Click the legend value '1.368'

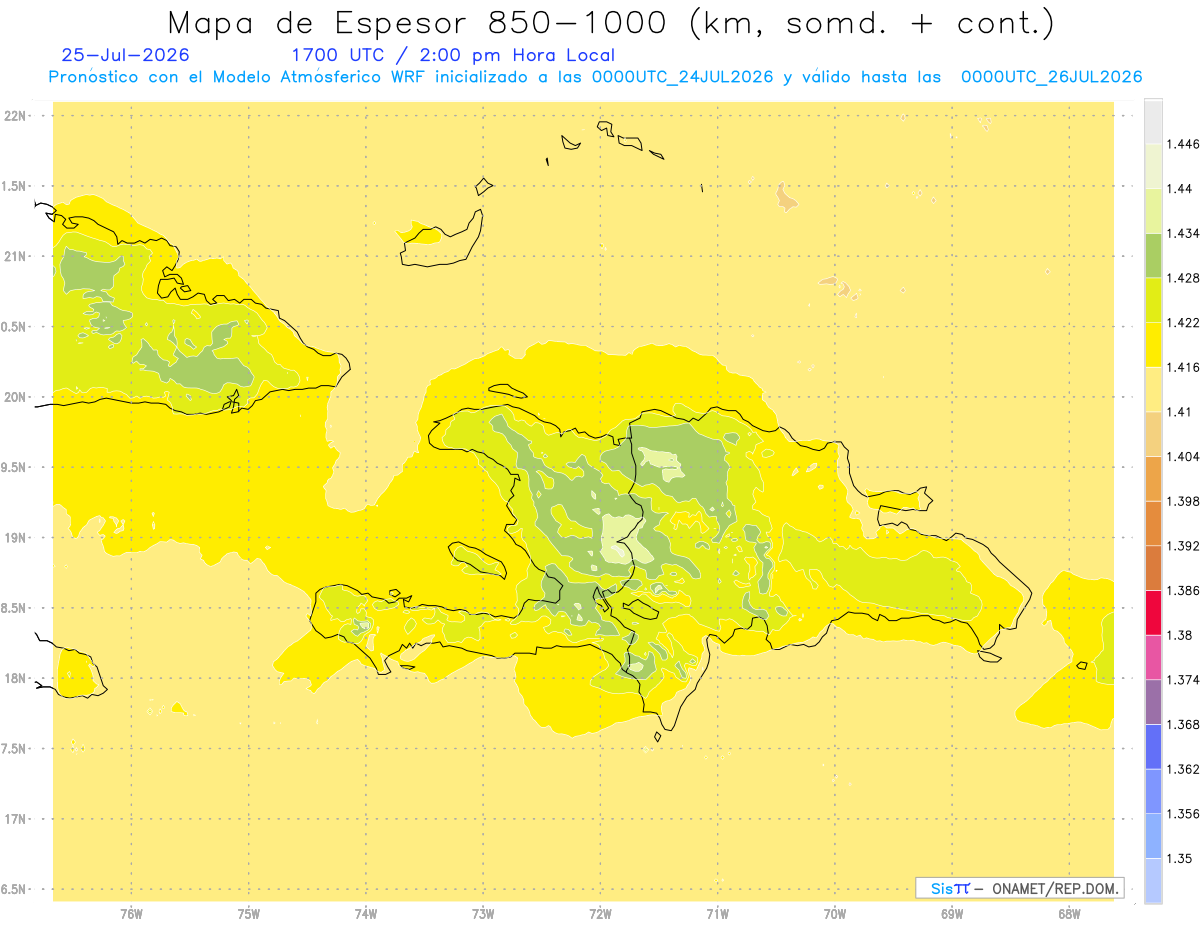tap(1183, 725)
